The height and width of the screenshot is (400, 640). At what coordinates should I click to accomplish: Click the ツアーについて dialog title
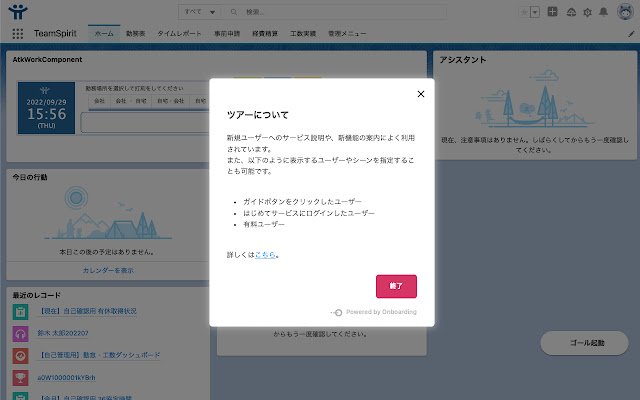pyautogui.click(x=258, y=115)
